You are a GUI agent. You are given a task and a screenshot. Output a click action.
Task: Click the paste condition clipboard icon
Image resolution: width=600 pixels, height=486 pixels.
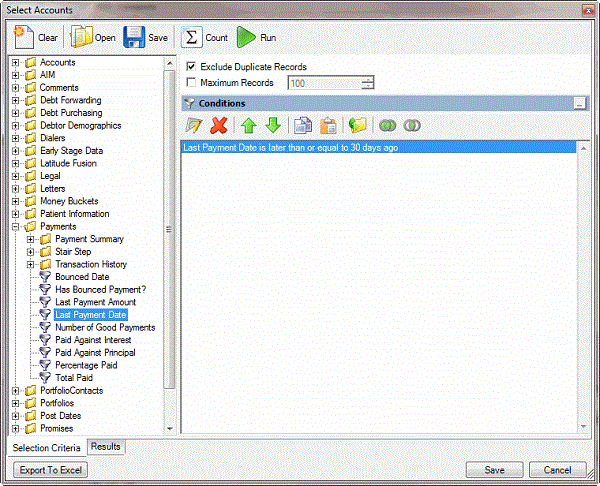[328, 125]
